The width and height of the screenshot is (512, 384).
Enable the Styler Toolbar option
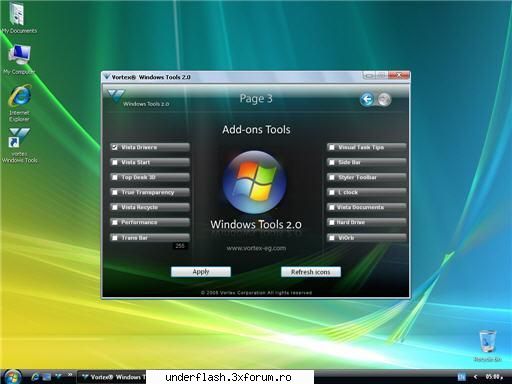pyautogui.click(x=332, y=177)
